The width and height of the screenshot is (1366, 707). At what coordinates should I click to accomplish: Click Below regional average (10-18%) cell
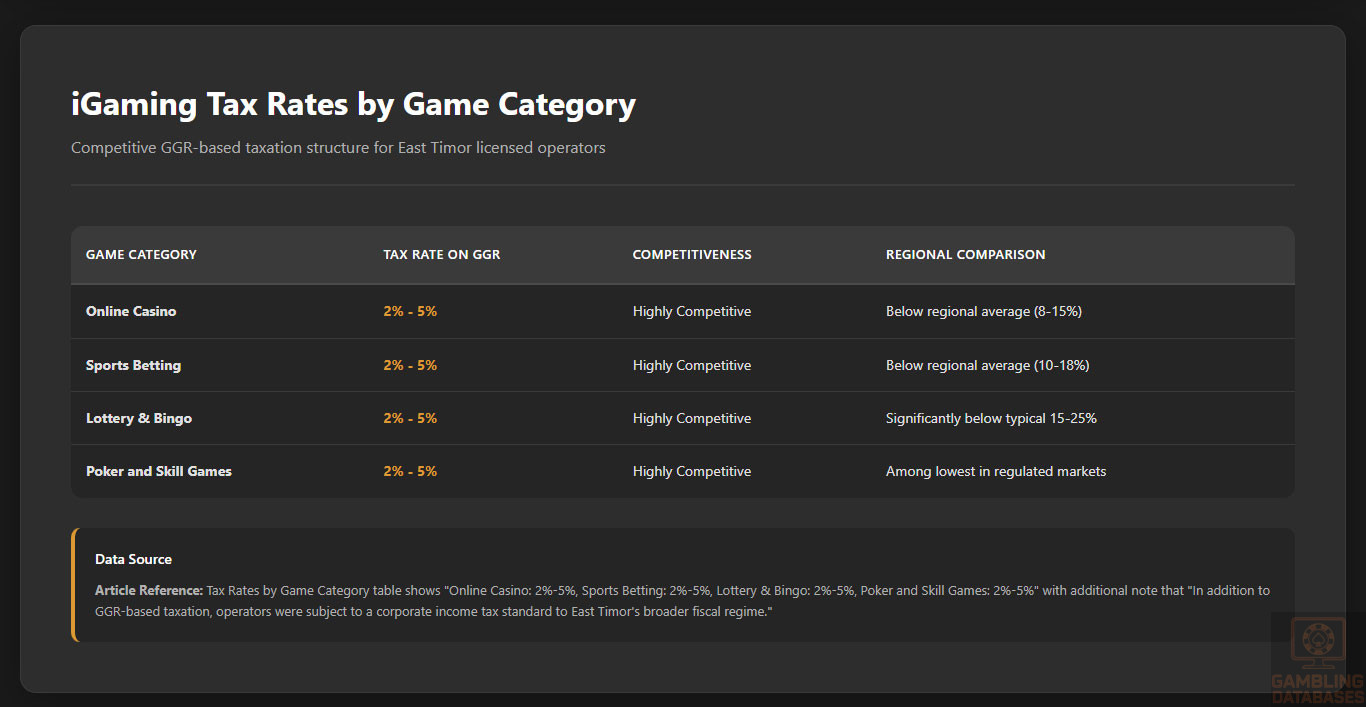coord(987,366)
